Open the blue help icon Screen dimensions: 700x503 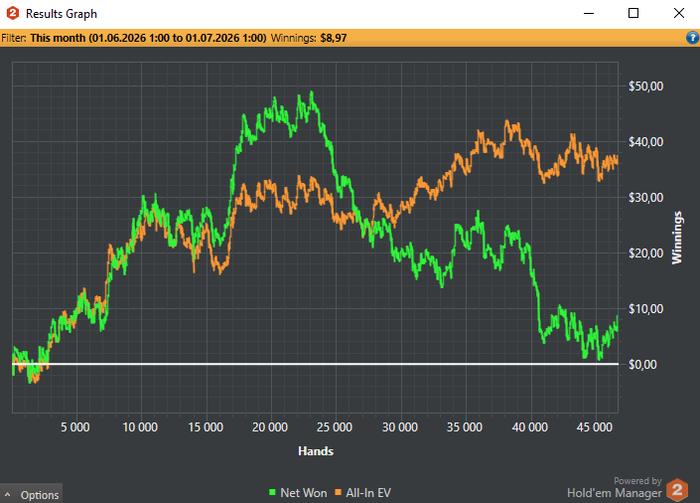[692, 37]
